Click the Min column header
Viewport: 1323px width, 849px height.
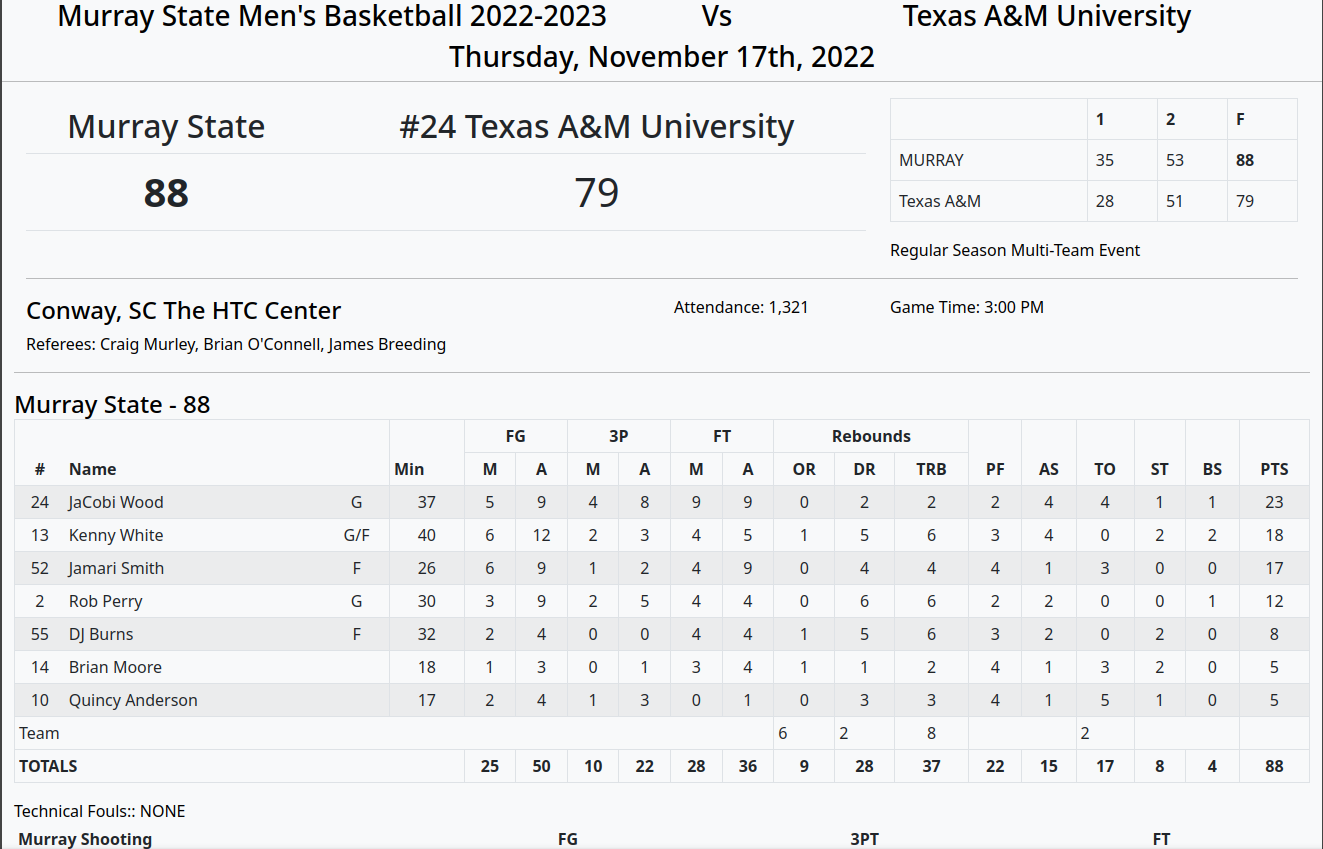[x=409, y=469]
